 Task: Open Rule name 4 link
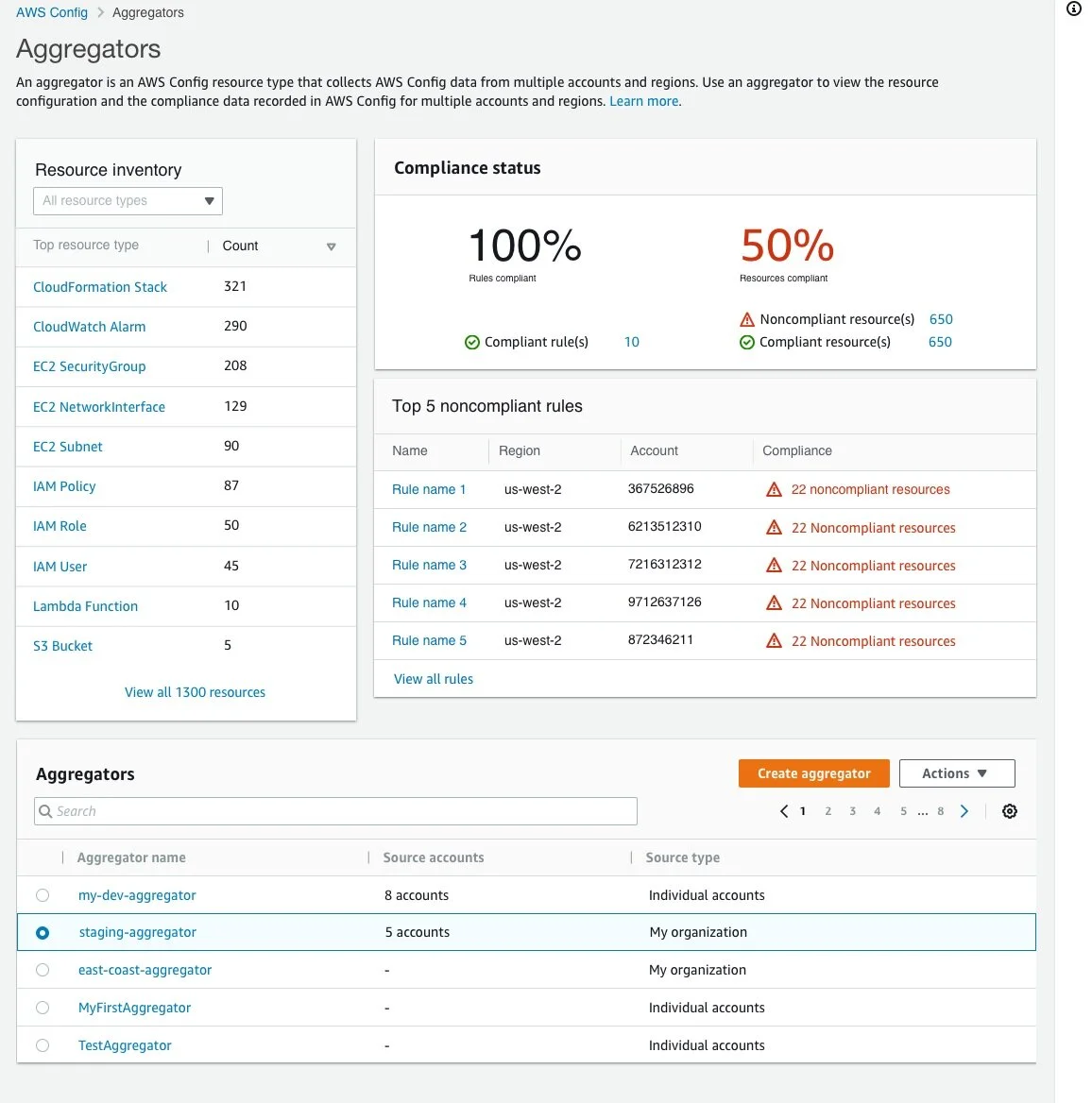point(429,602)
